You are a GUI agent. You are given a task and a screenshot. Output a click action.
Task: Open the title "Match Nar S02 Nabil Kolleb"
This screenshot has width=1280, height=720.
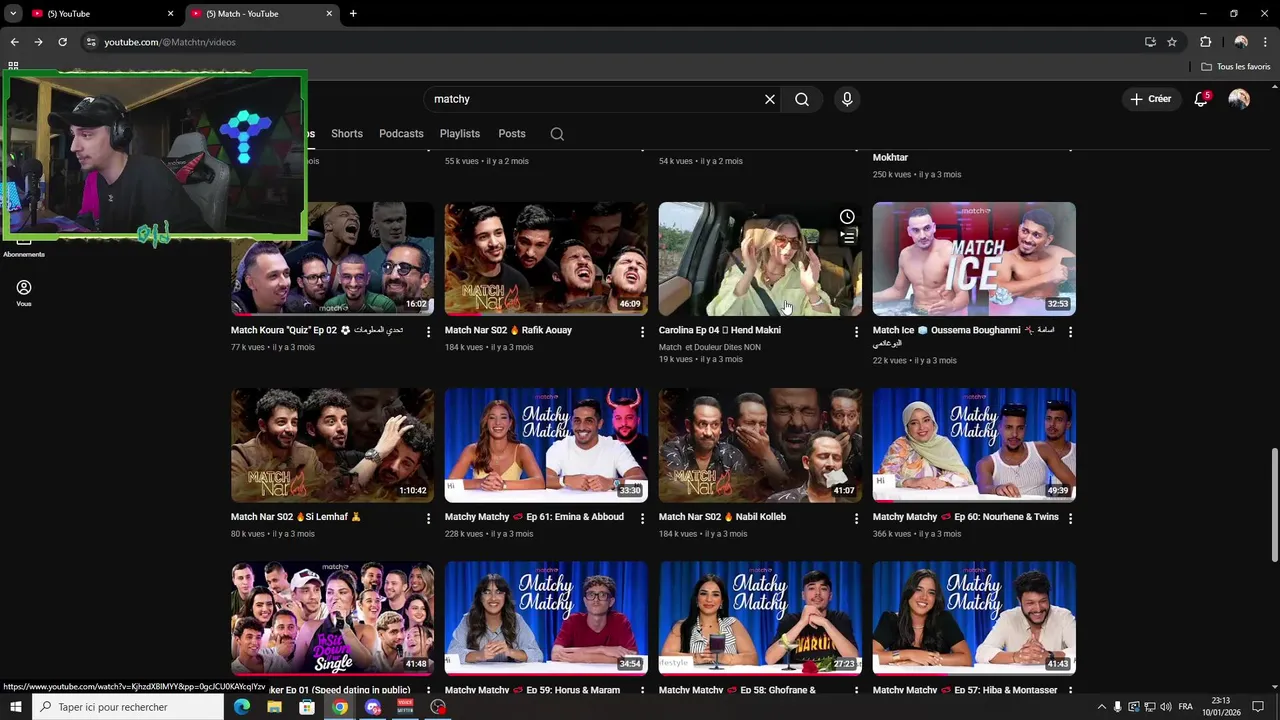[x=722, y=517]
